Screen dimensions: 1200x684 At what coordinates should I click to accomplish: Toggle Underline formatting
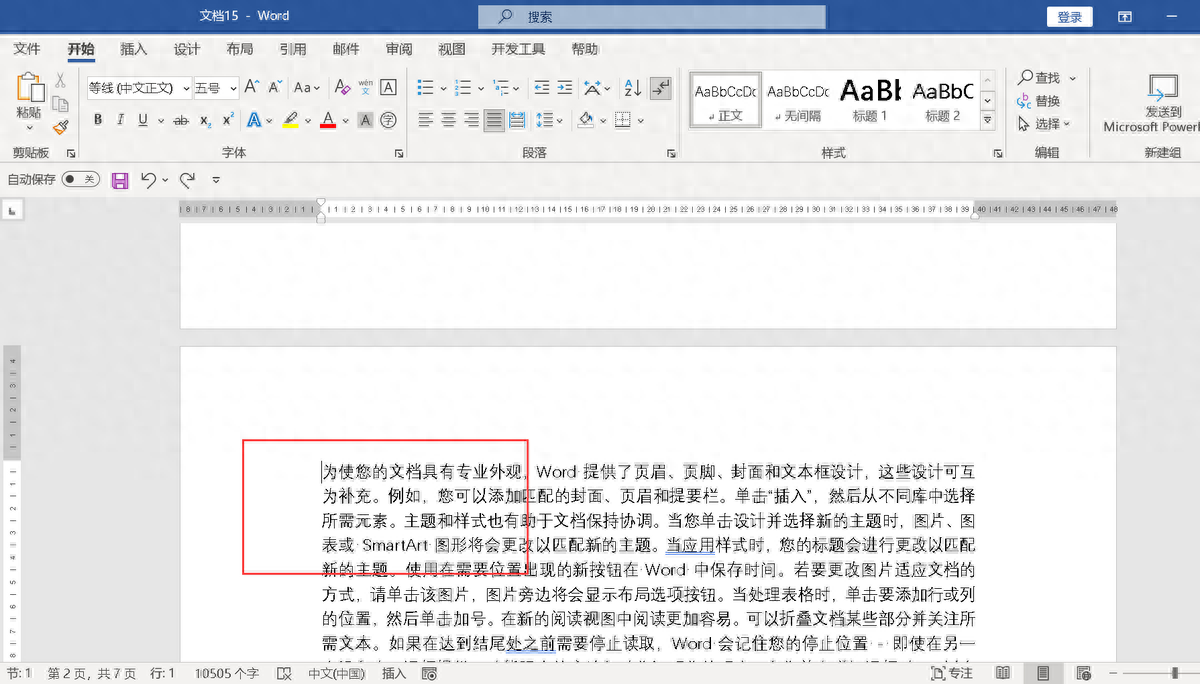coord(144,120)
